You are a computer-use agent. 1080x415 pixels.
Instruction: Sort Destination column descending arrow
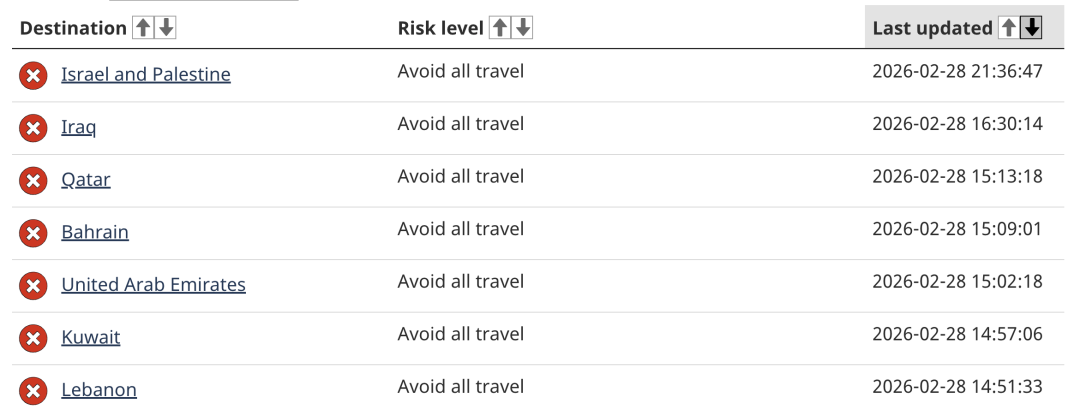(x=166, y=28)
